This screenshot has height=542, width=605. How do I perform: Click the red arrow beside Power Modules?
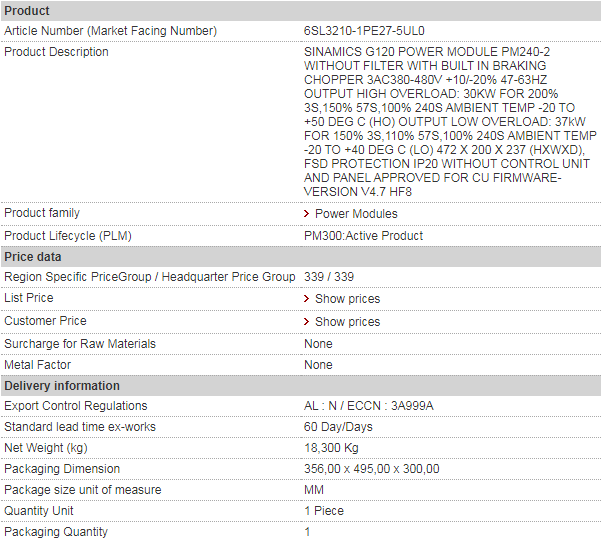pyautogui.click(x=306, y=213)
